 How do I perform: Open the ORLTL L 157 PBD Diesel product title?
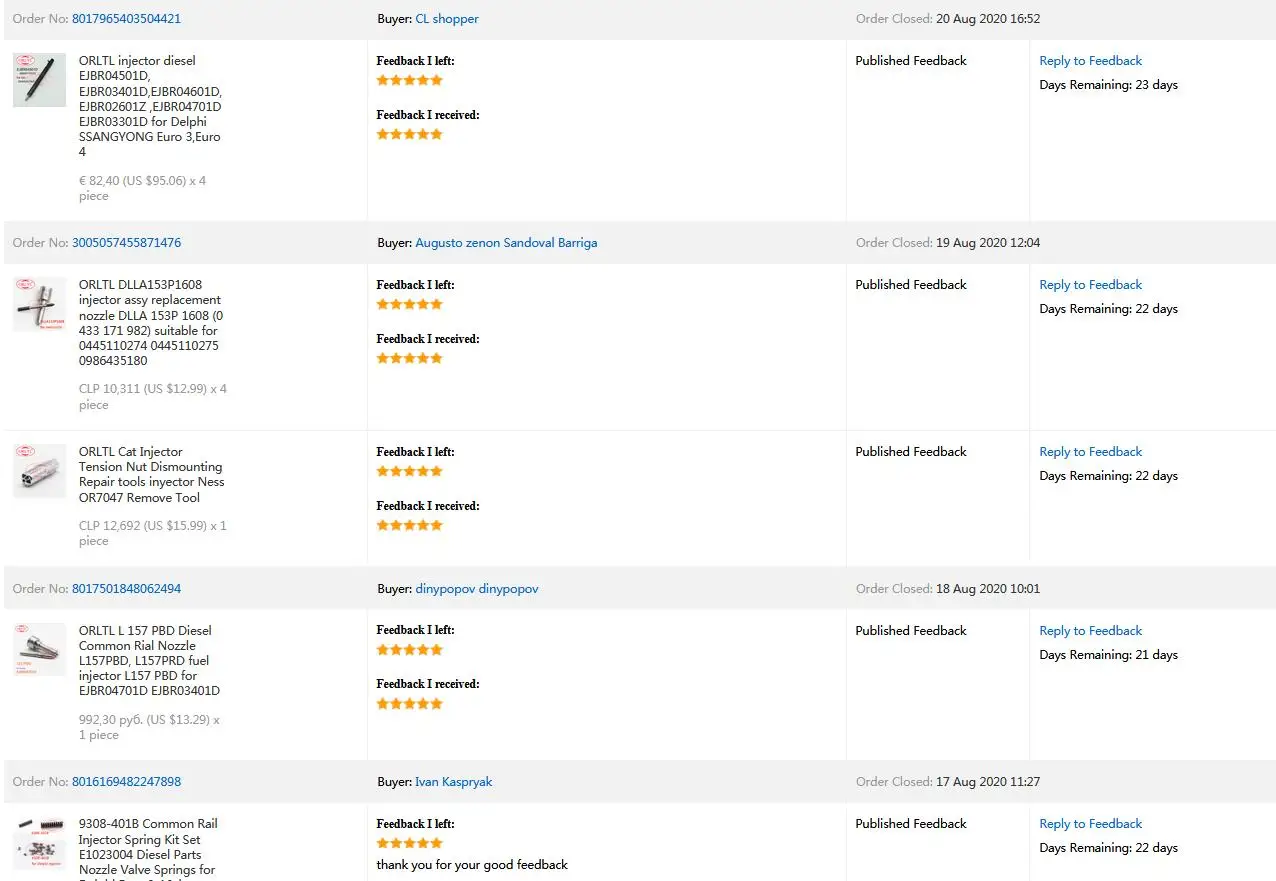click(x=149, y=660)
